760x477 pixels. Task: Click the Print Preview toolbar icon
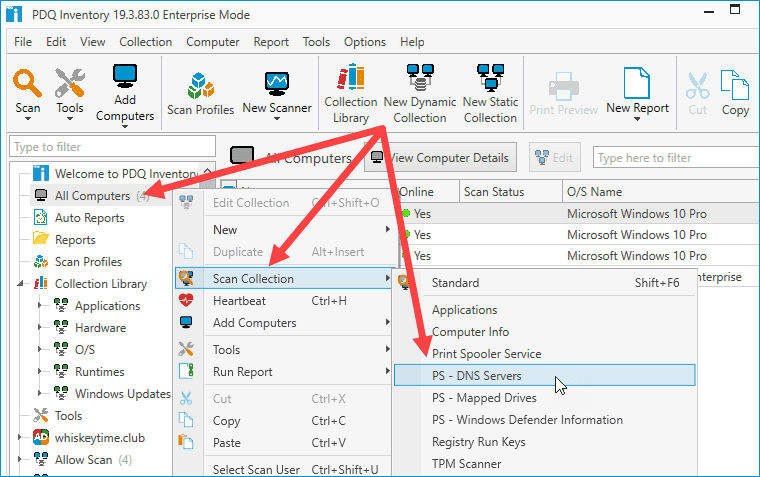click(x=563, y=86)
